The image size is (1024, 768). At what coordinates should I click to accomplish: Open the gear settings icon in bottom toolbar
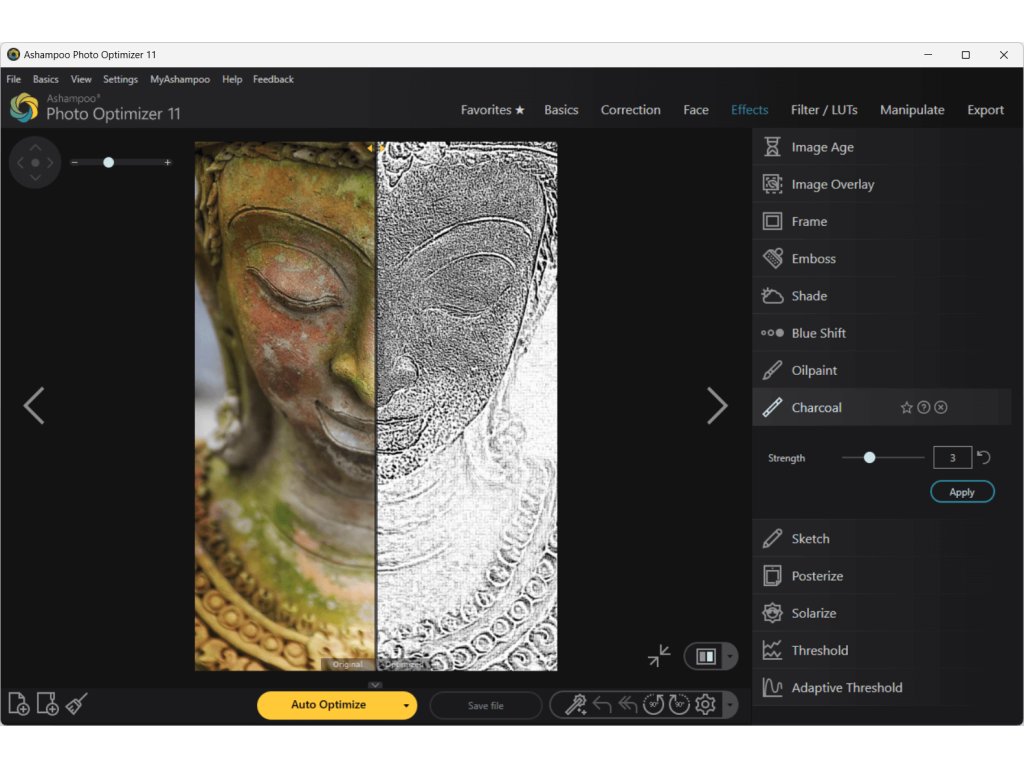(705, 705)
